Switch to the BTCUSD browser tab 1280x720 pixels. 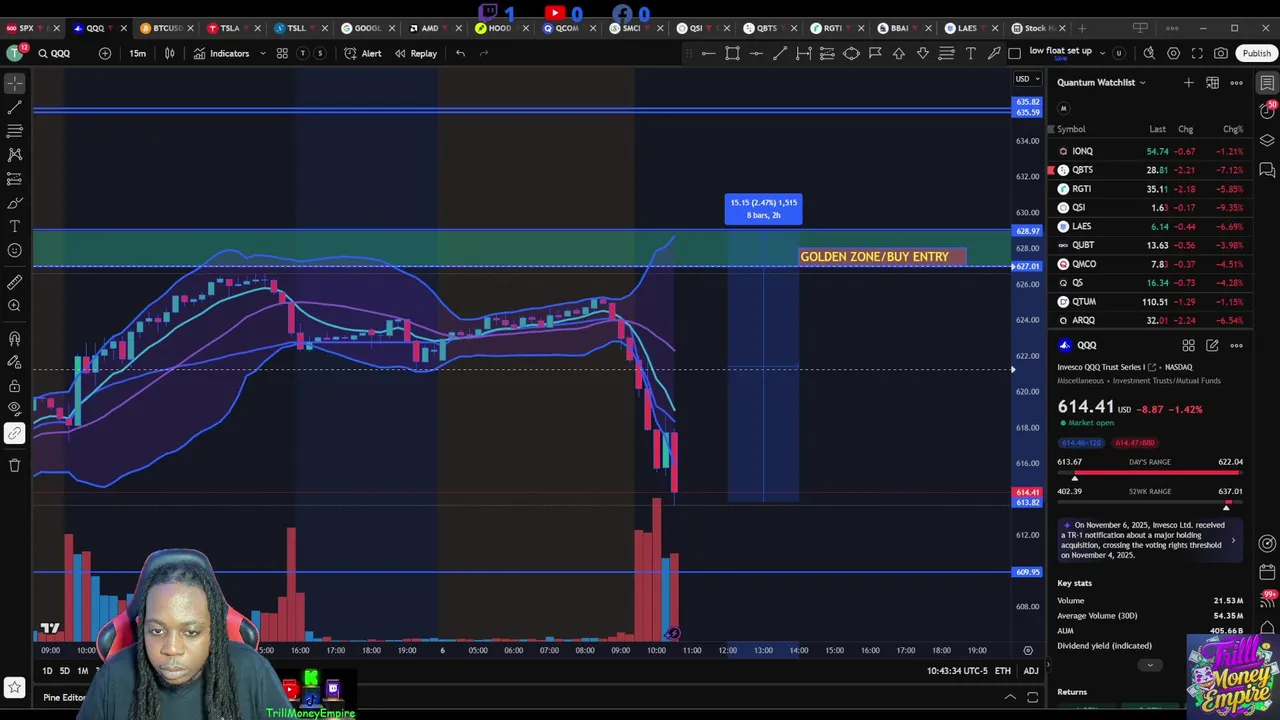(x=163, y=28)
